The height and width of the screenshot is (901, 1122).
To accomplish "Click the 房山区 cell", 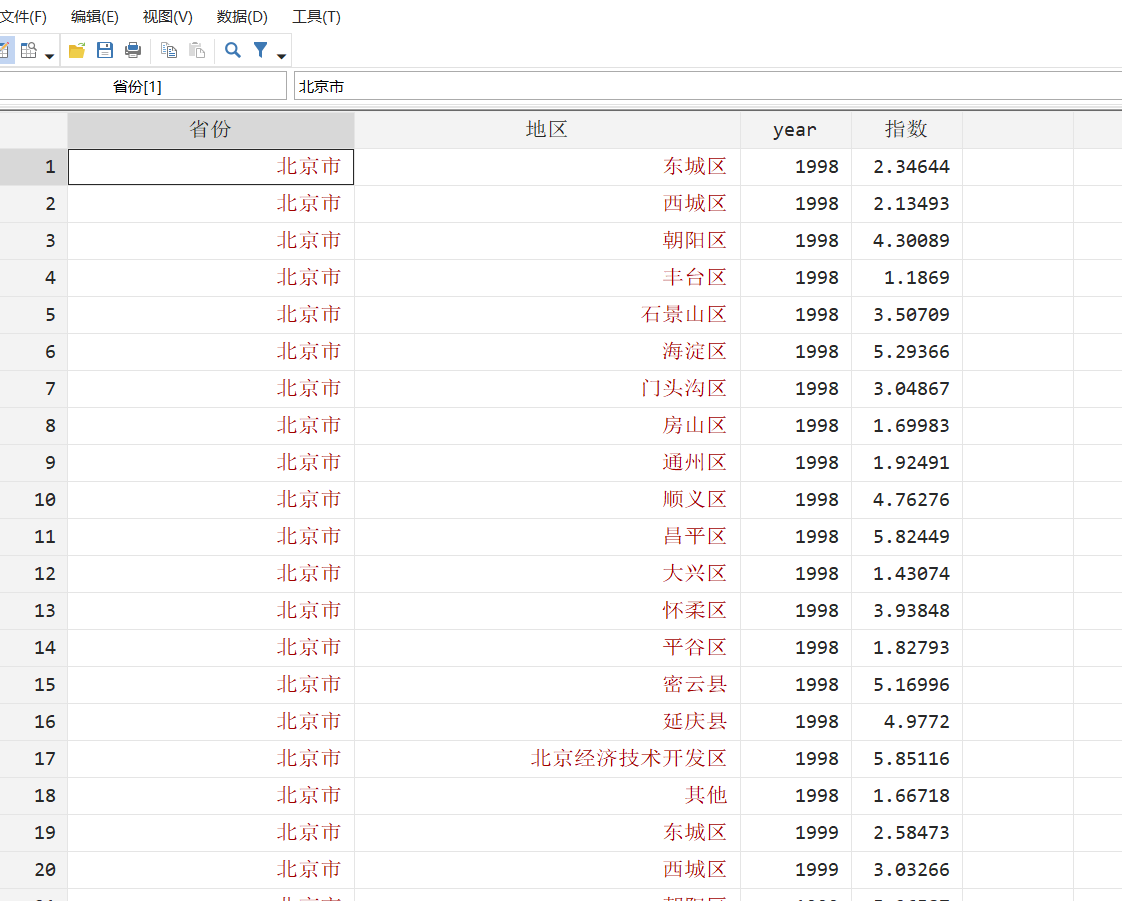I will (x=547, y=426).
